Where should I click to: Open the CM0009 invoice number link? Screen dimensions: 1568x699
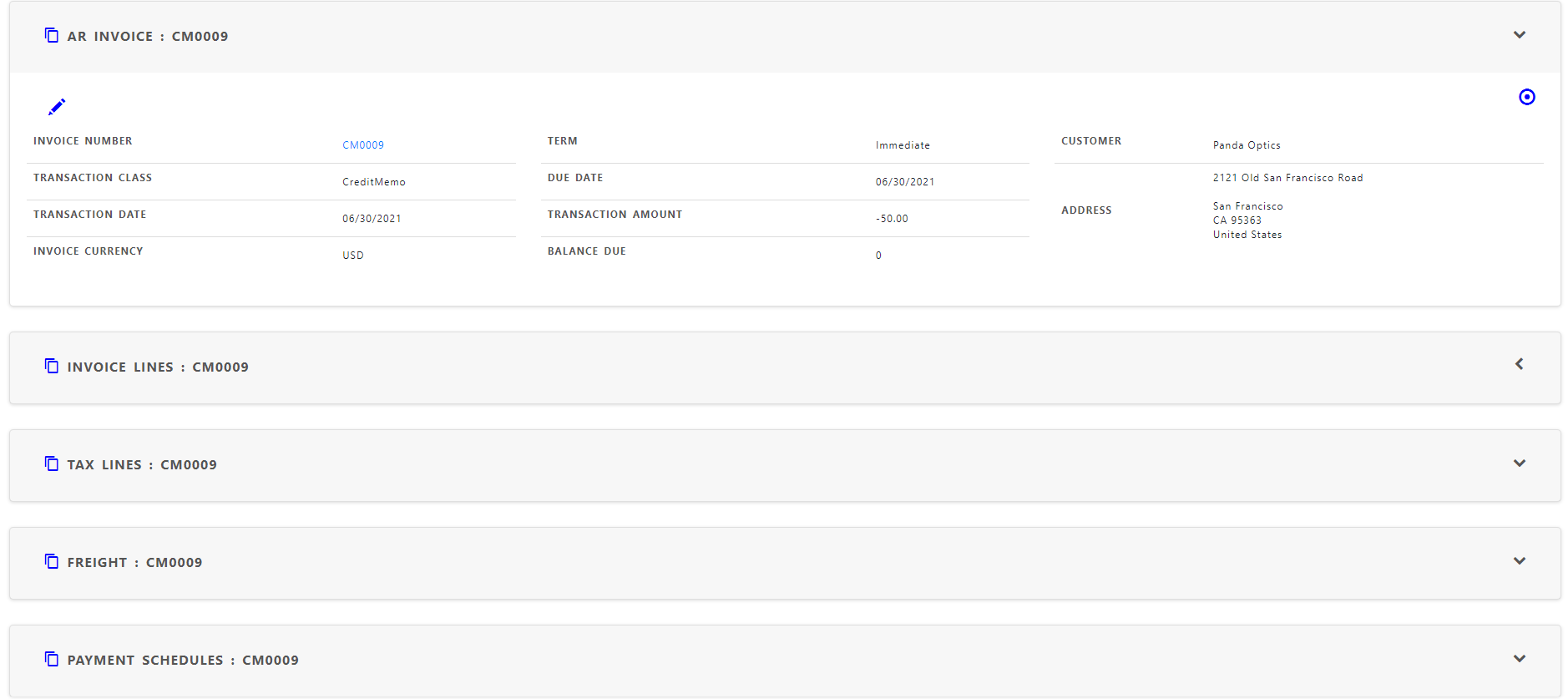click(363, 145)
